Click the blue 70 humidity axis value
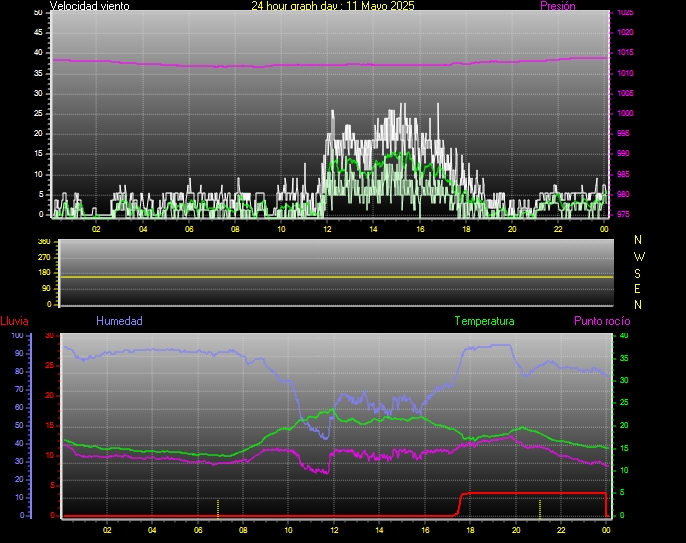686x543 pixels. [x=19, y=389]
